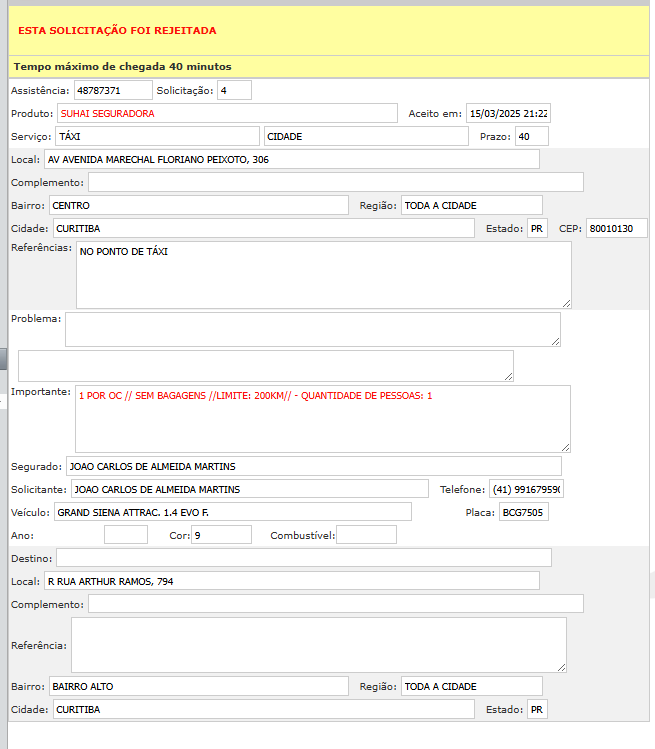This screenshot has width=655, height=749.
Task: Click the Serviço field containing TÁXI
Action: [157, 136]
